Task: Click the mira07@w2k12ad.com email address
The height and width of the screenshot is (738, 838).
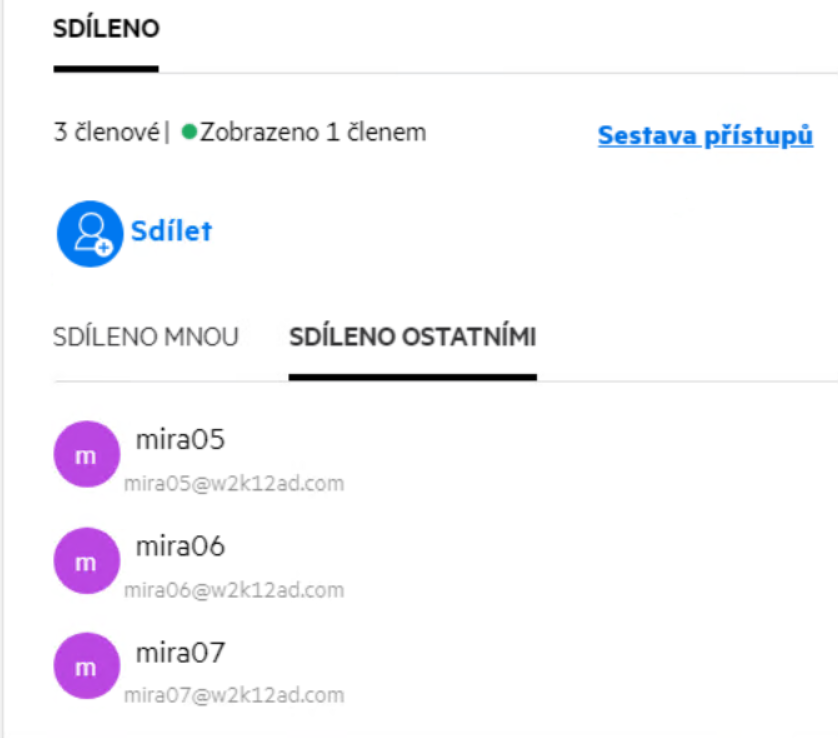Action: 234,695
